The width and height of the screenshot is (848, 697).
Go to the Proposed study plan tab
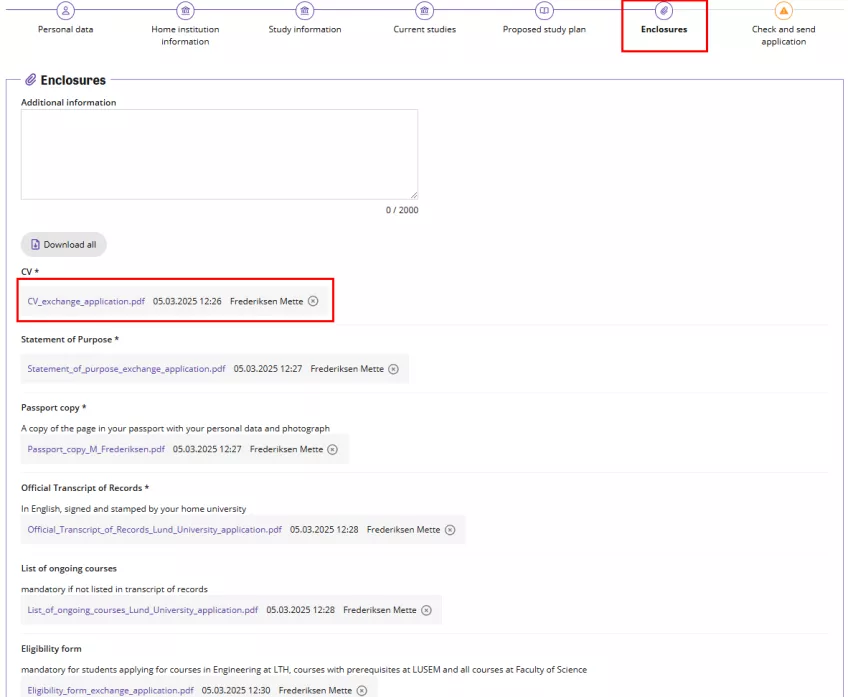(544, 30)
